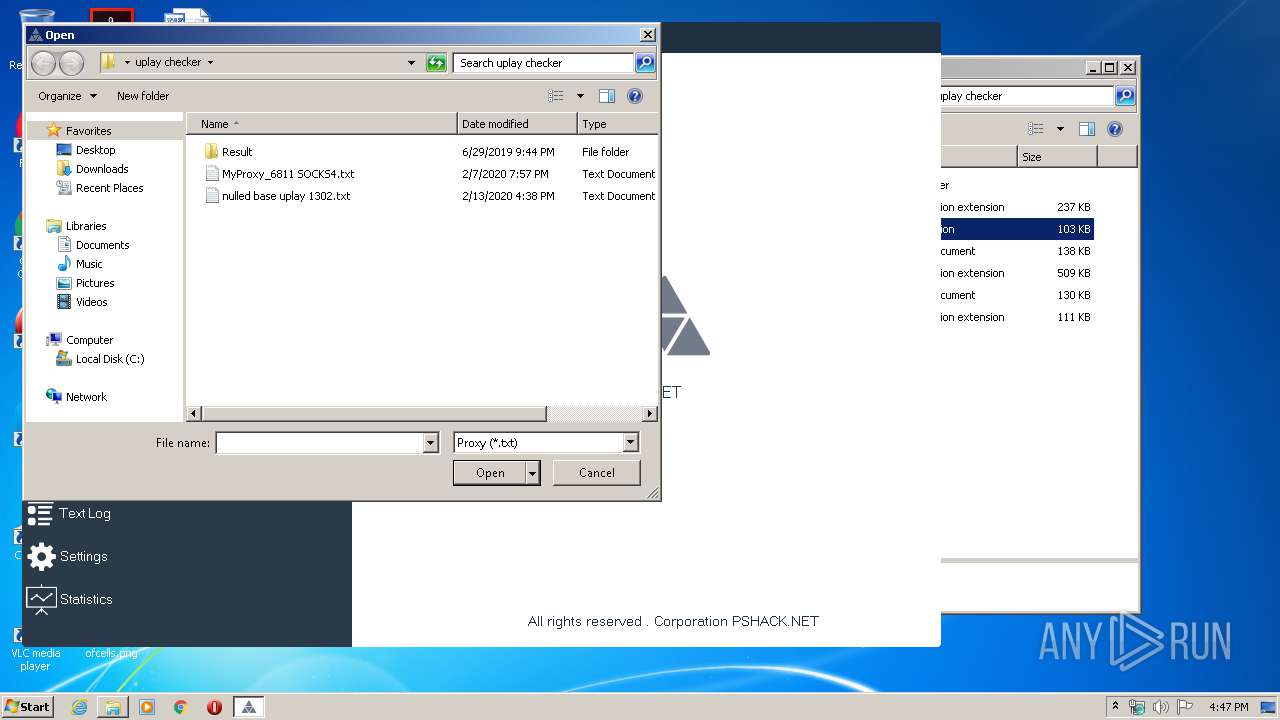This screenshot has height=720, width=1280.
Task: Click the green Refresh button beside address bar
Action: [x=436, y=63]
